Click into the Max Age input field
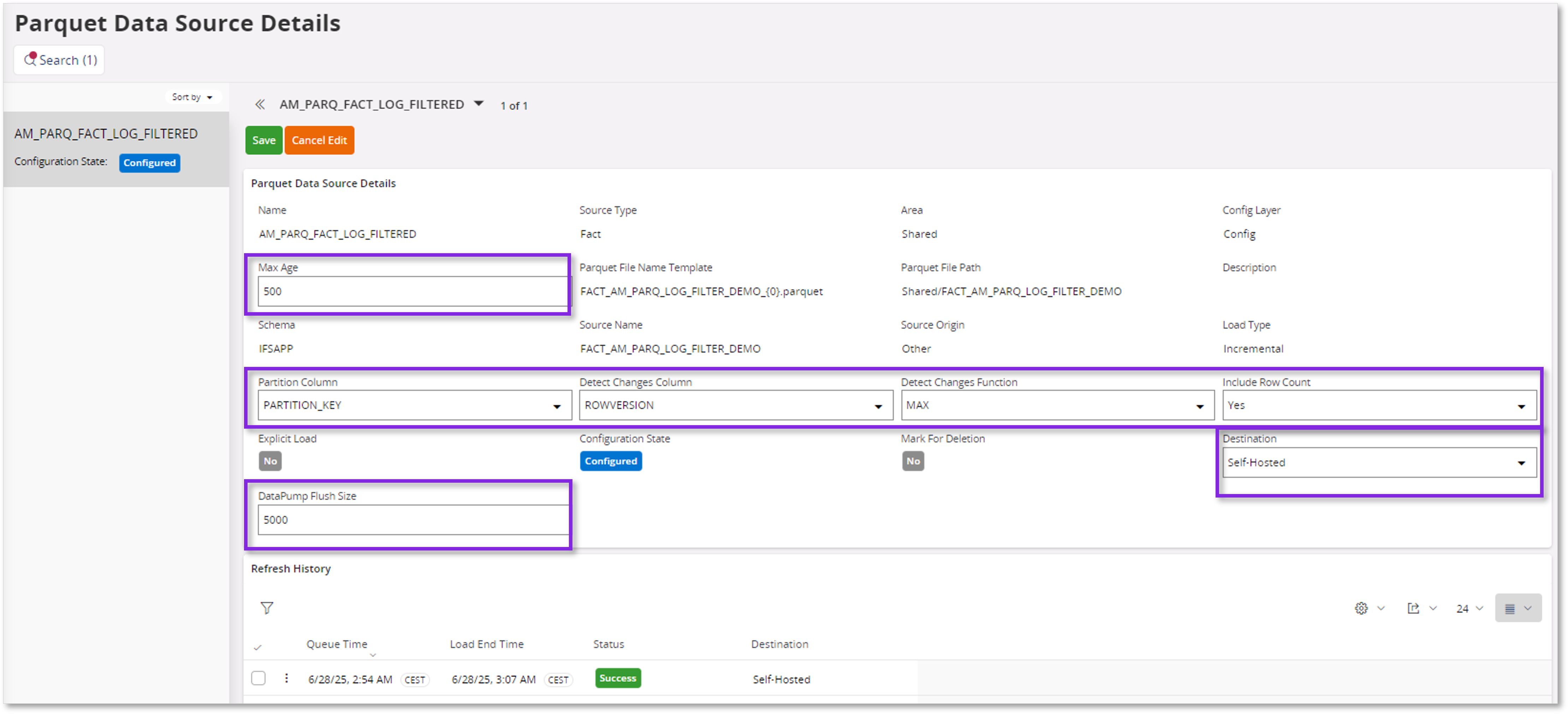1568x714 pixels. point(413,291)
